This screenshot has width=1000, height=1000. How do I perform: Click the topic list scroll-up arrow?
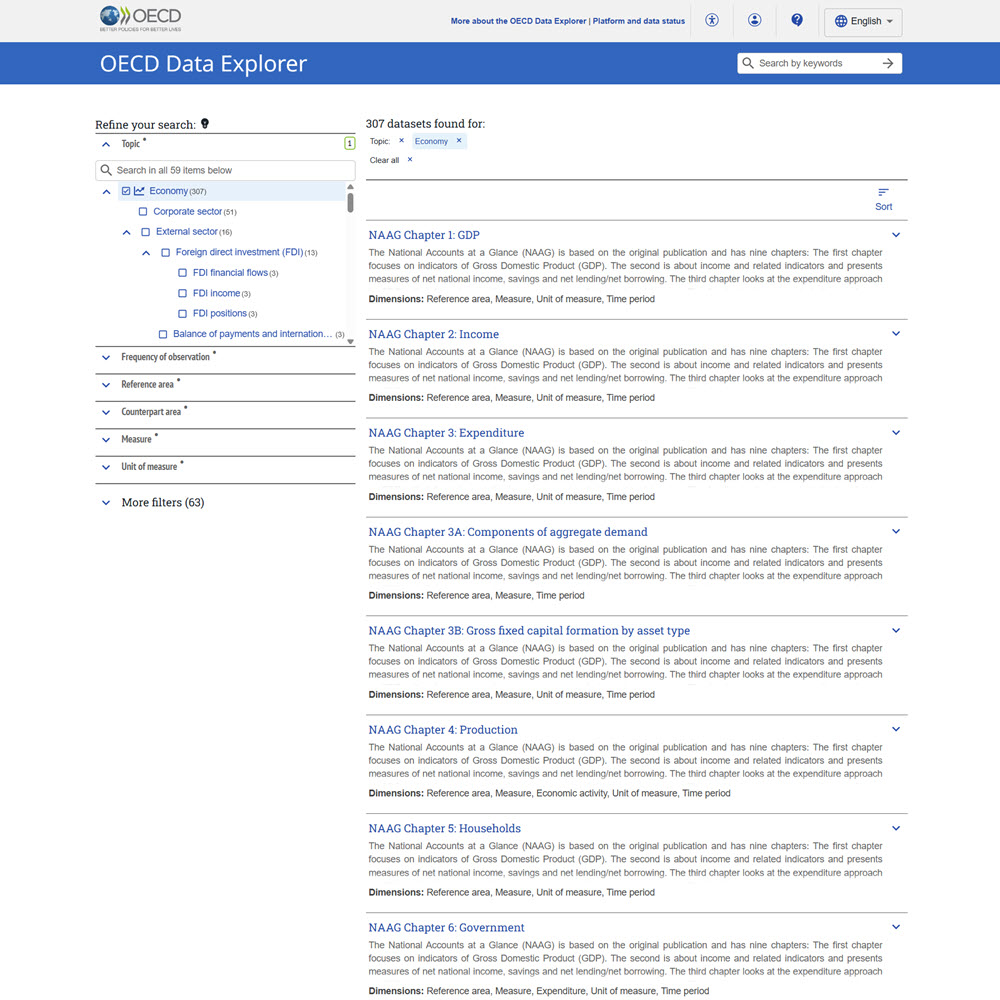[350, 187]
